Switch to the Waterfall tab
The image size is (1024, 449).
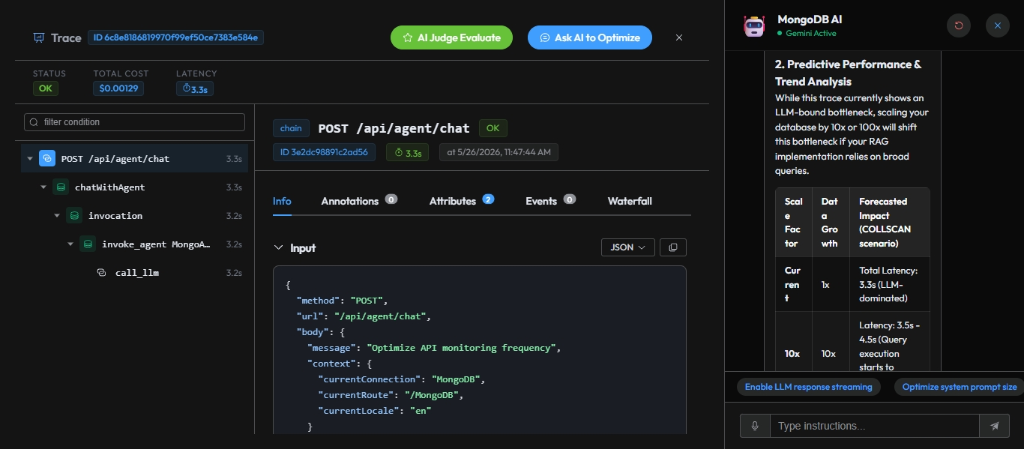pos(630,201)
